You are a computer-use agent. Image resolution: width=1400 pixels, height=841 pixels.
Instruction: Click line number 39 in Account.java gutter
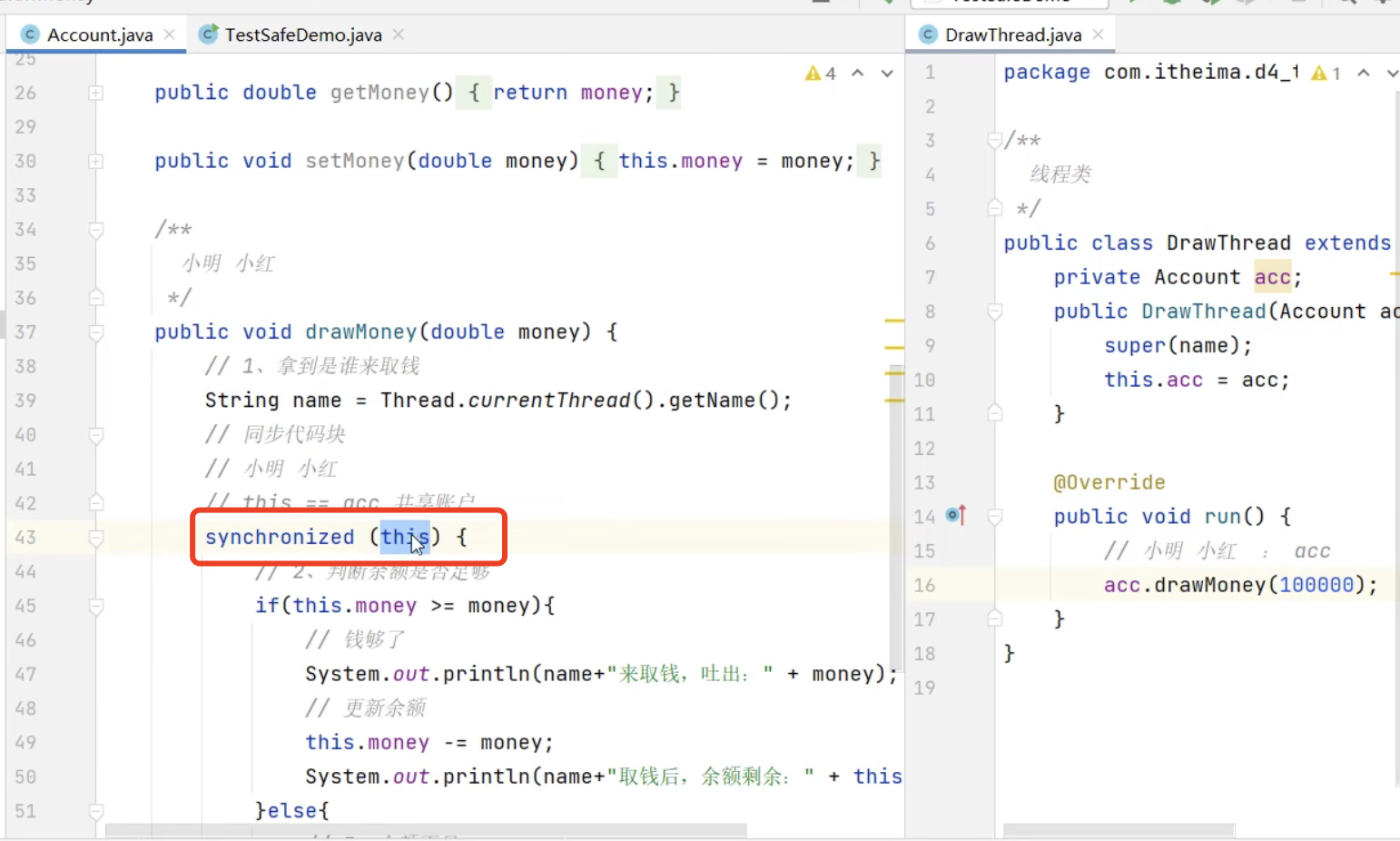pos(25,401)
